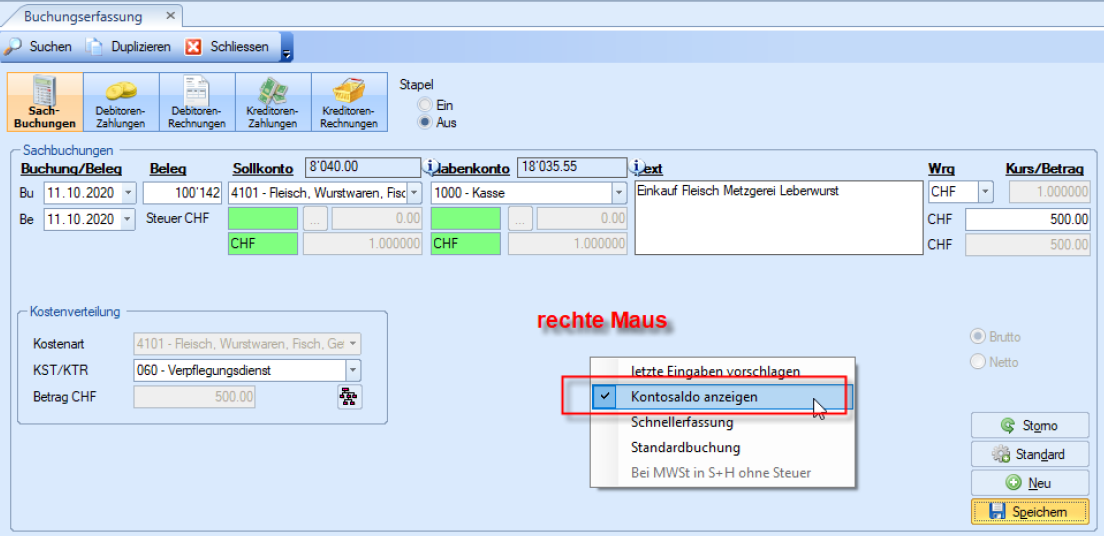The image size is (1104, 536).
Task: Click the Sollkonto green tax code field
Action: click(263, 219)
